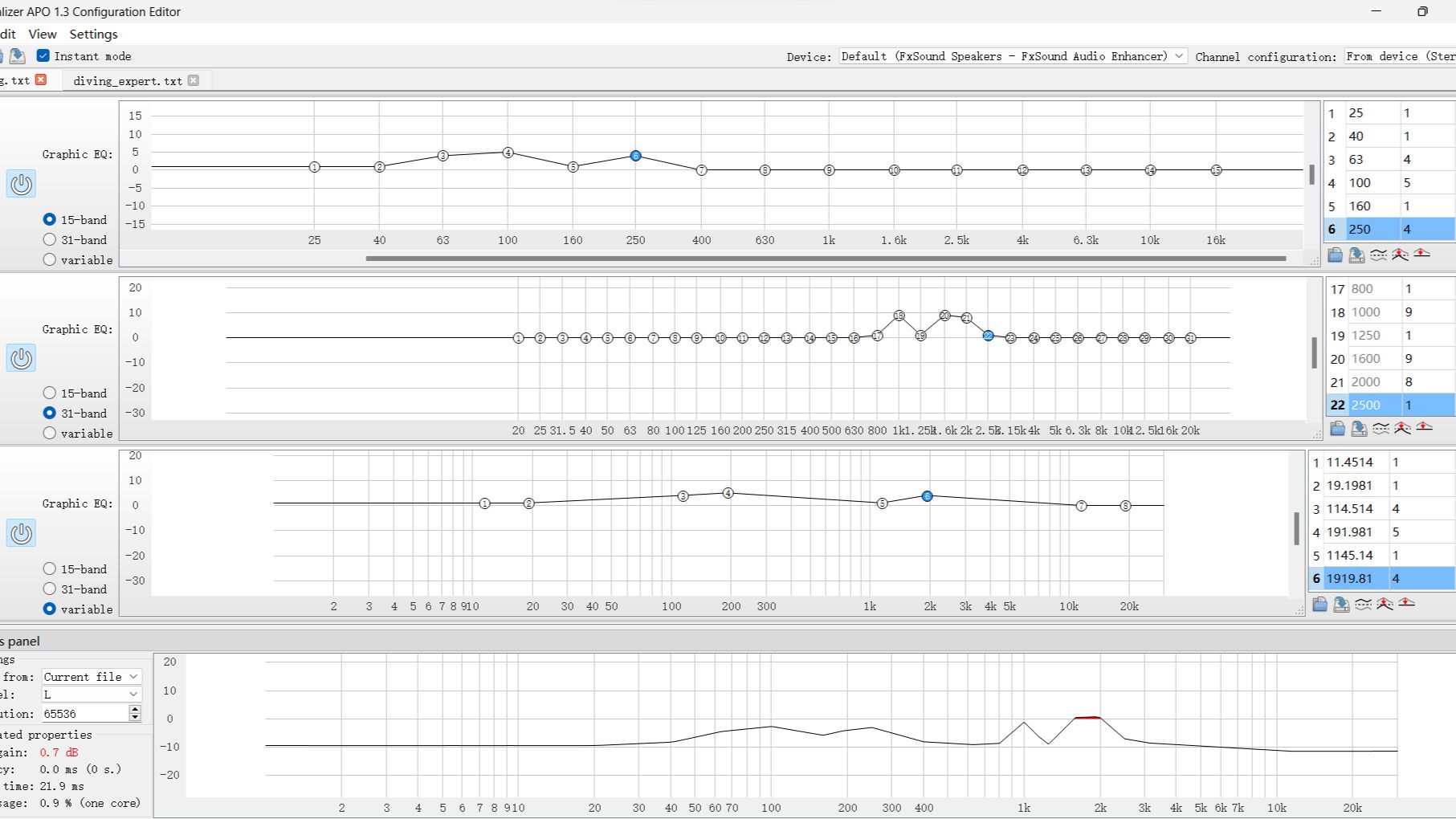Click import icon under 31-band EQ table

click(1337, 428)
